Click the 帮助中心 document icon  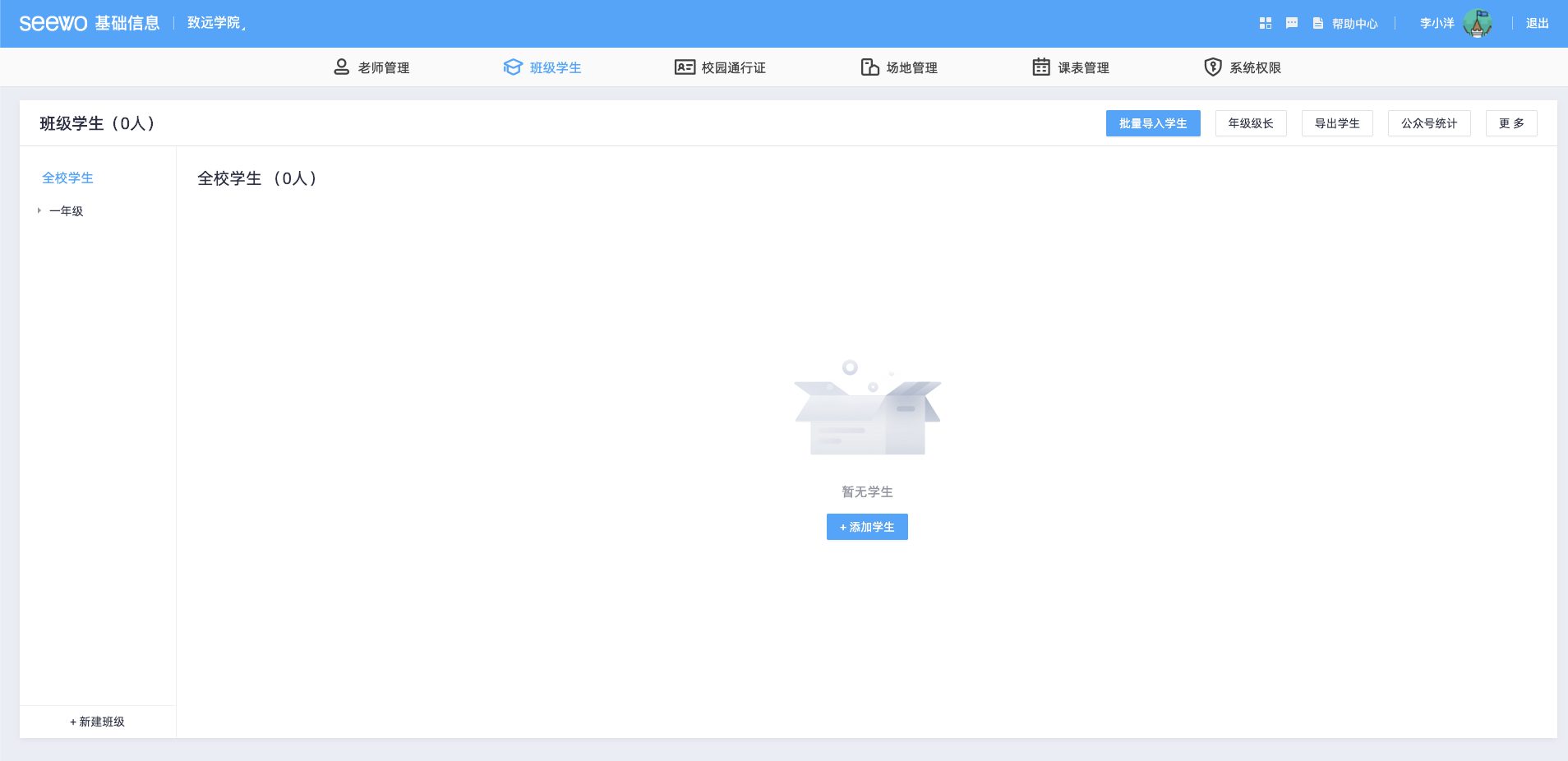pyautogui.click(x=1318, y=24)
